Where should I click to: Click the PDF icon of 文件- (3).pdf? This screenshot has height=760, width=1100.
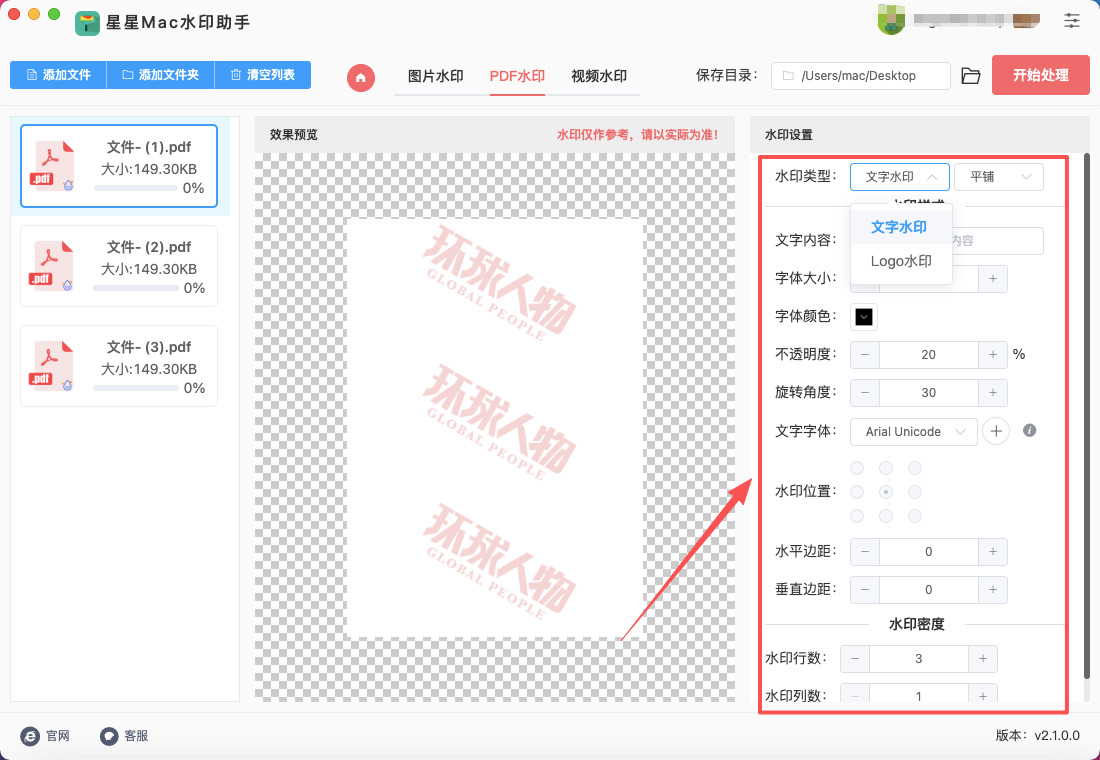coord(53,366)
